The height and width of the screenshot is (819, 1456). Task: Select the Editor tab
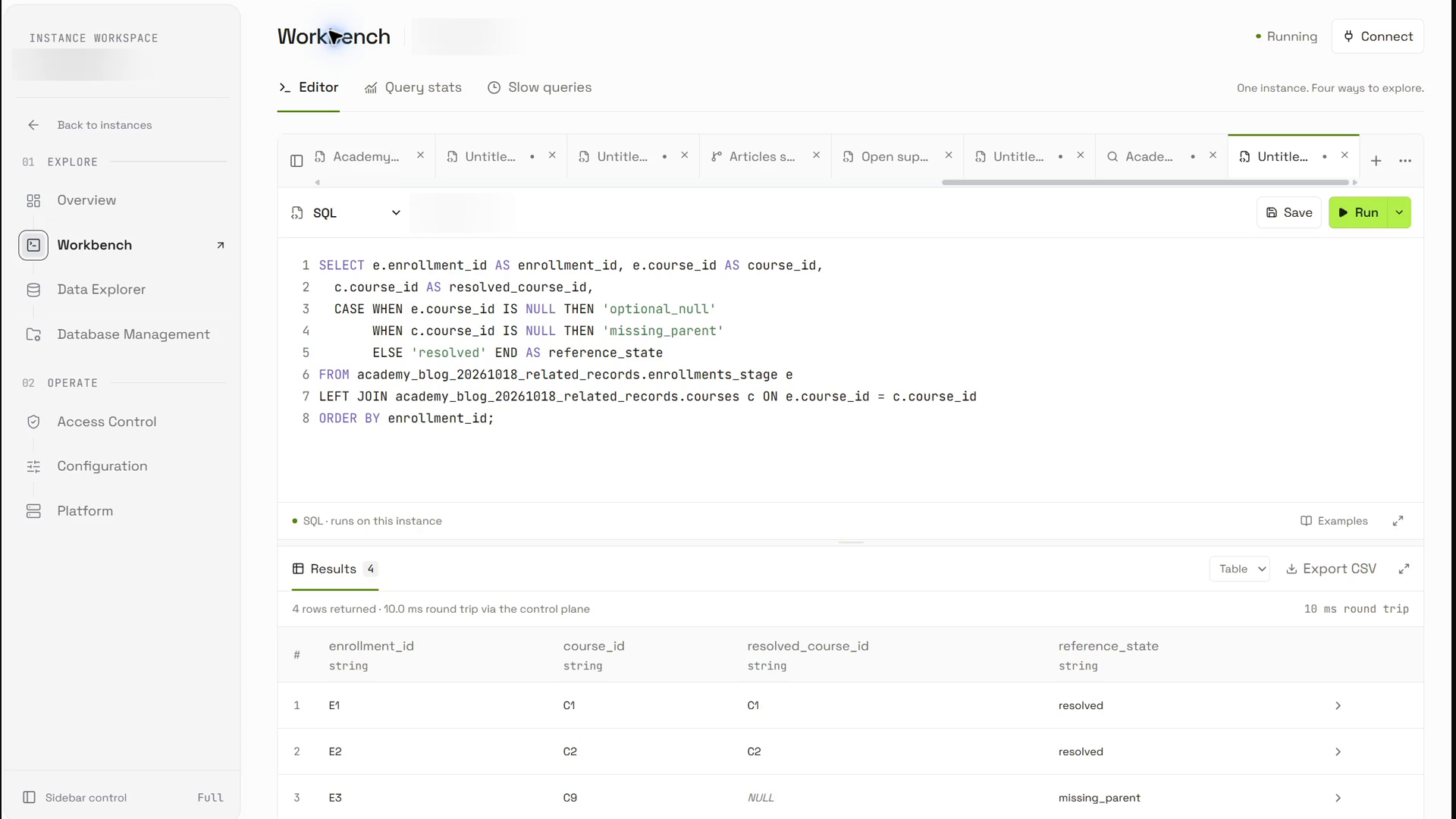pyautogui.click(x=309, y=88)
